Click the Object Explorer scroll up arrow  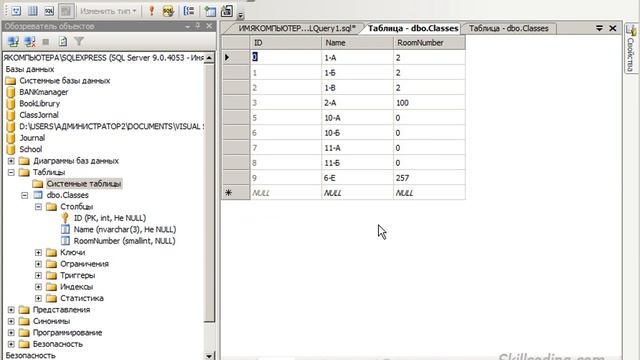209,58
